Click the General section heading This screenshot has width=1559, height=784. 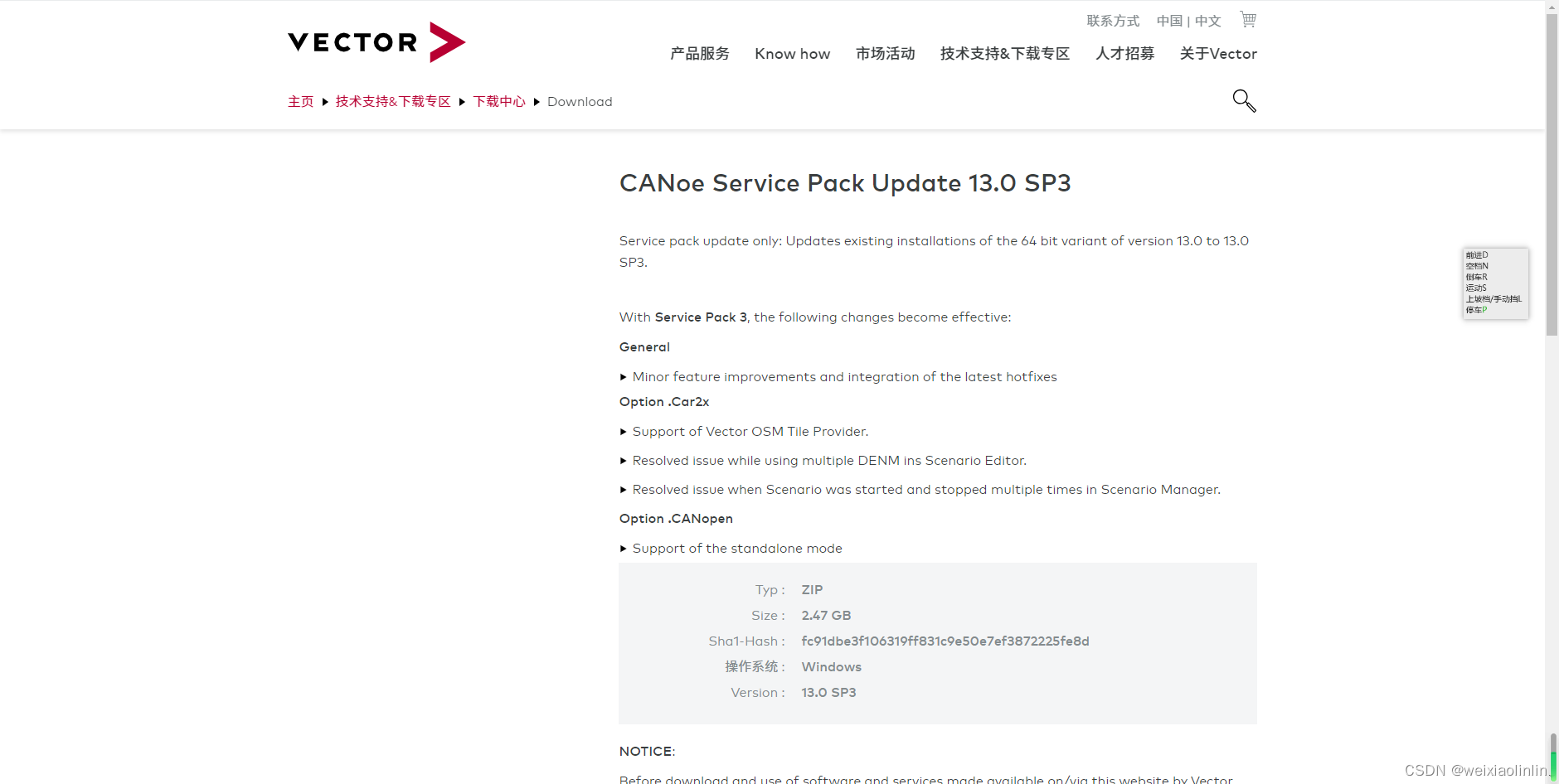(x=644, y=347)
